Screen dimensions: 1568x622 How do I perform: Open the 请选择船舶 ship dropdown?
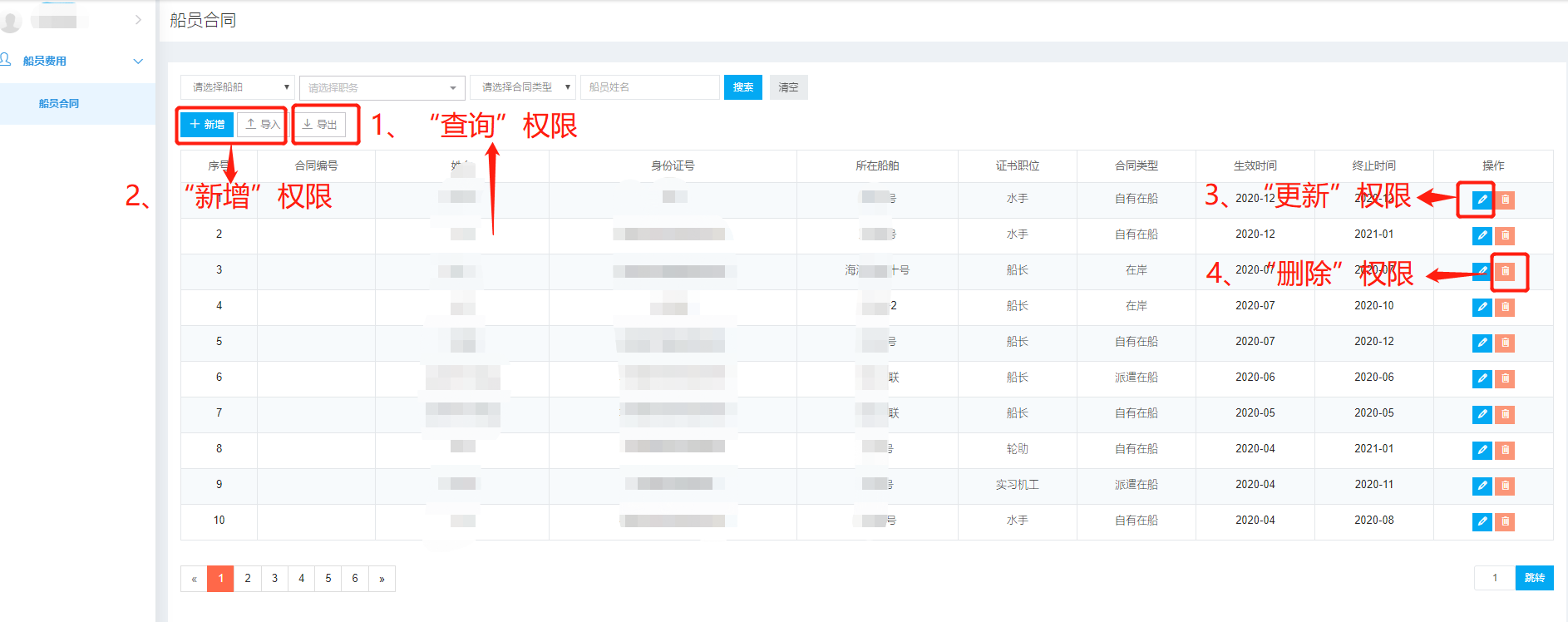[x=237, y=86]
